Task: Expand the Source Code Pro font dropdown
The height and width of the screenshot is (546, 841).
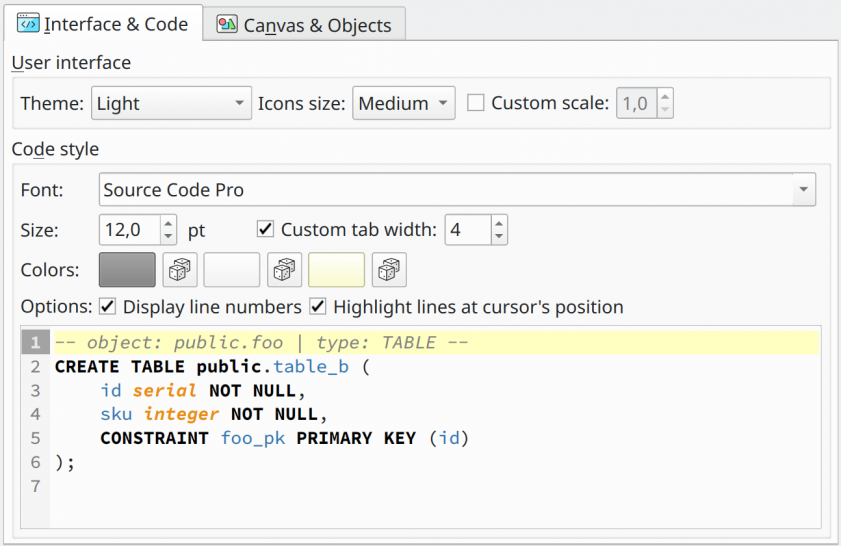Action: (x=457, y=189)
